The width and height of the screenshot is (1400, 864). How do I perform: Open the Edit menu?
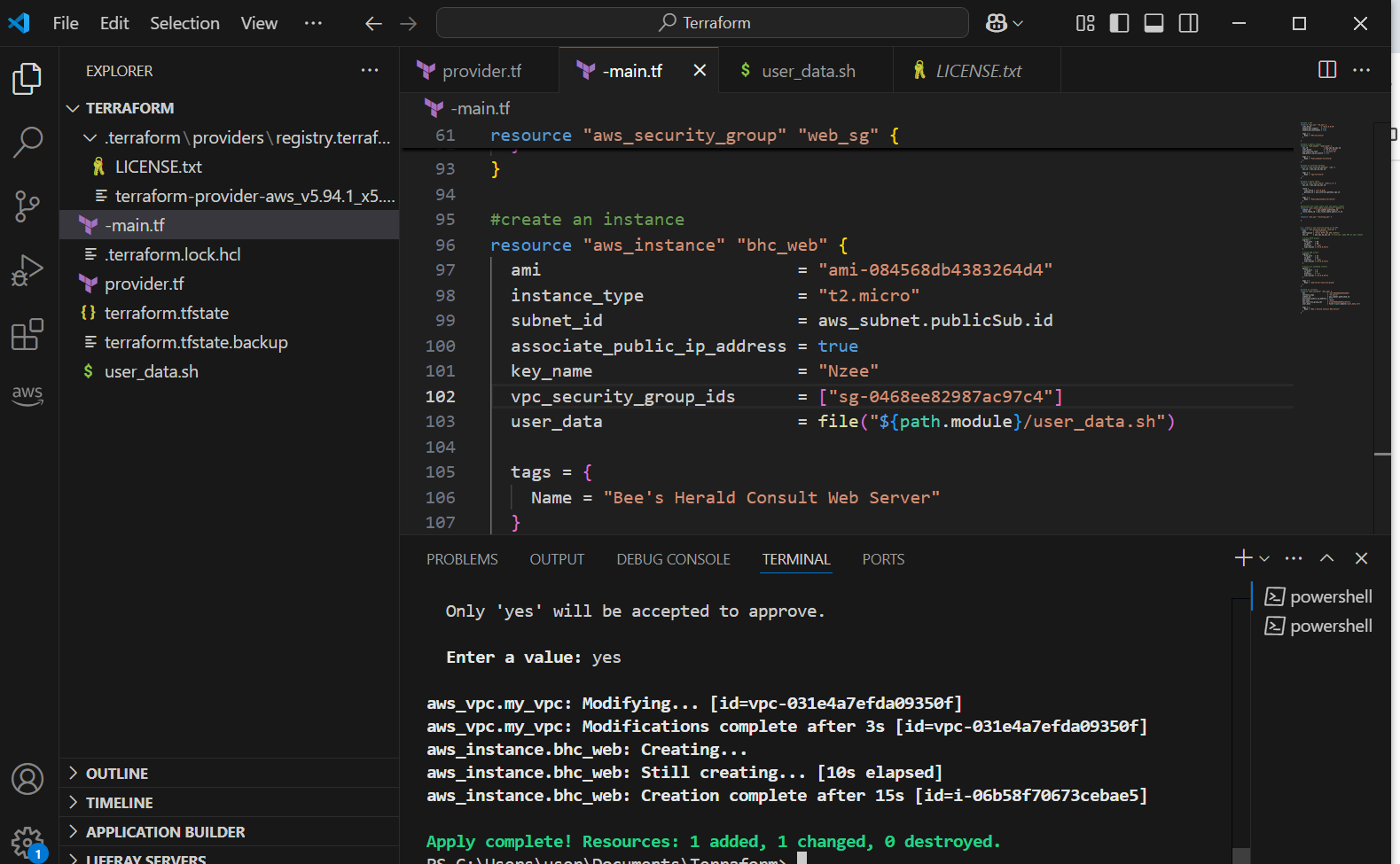114,23
